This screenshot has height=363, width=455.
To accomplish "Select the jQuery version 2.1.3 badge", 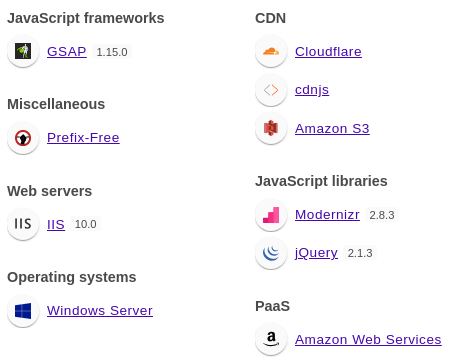I will click(360, 253).
